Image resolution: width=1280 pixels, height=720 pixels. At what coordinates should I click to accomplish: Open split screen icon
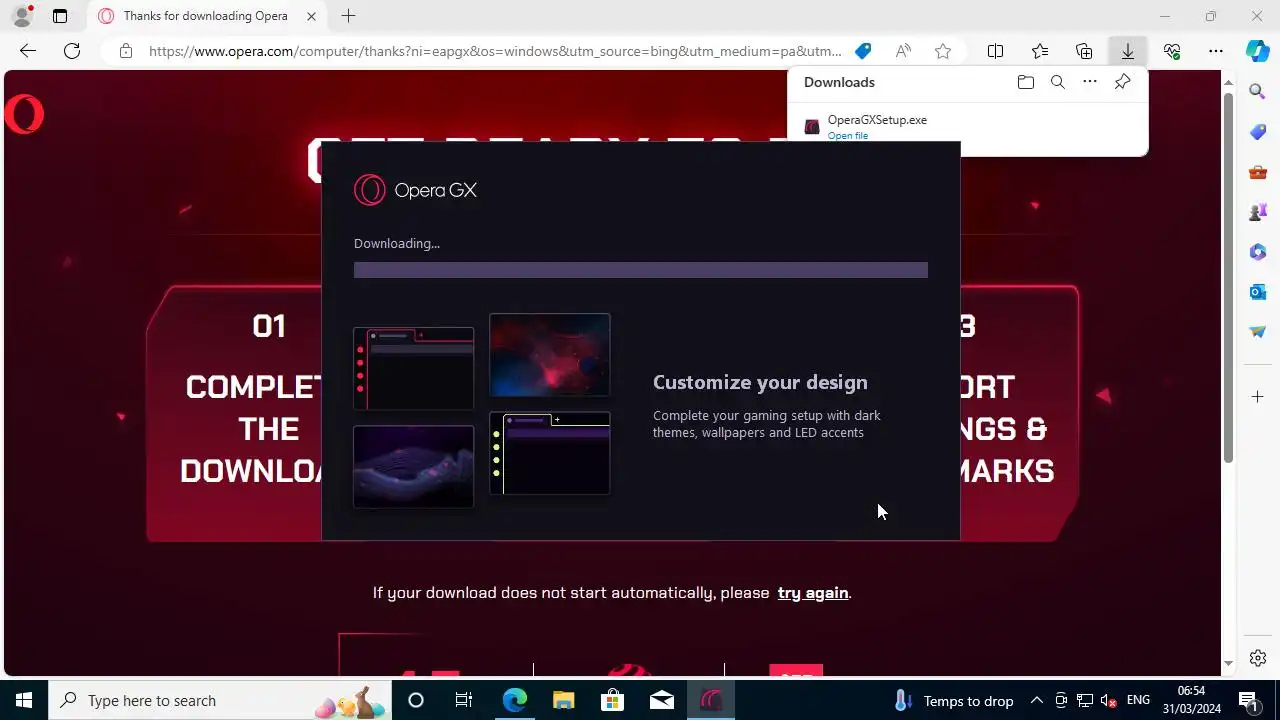(x=995, y=51)
